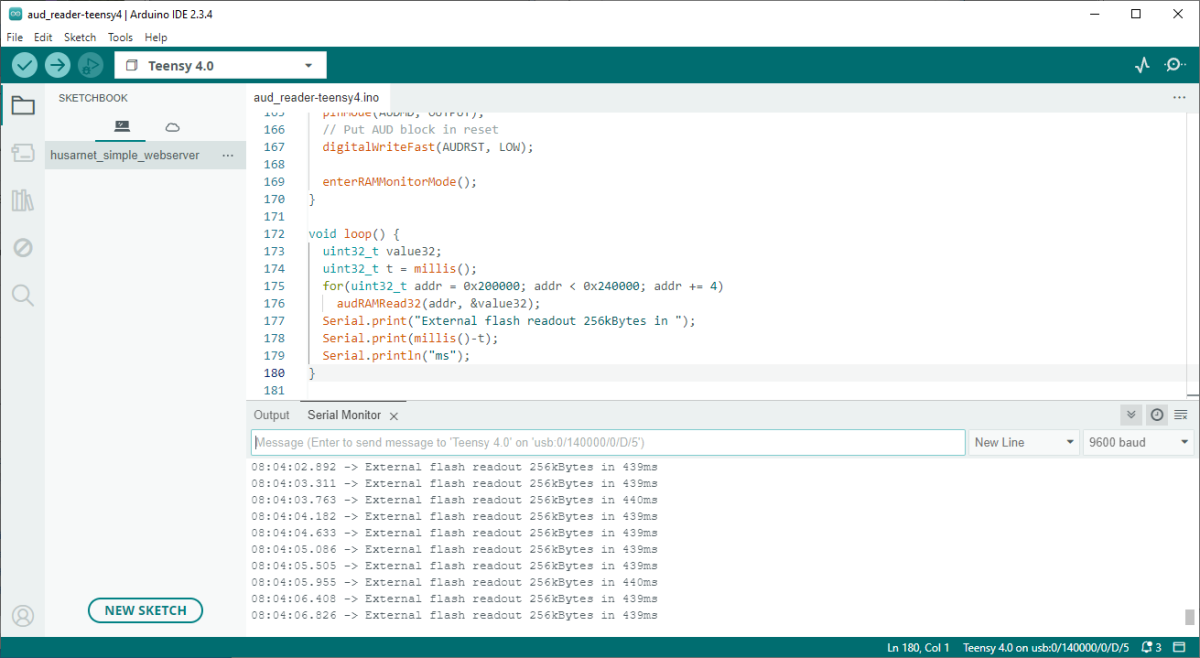Open the Serial Plotter icon
This screenshot has height=658, width=1200.
point(1142,64)
